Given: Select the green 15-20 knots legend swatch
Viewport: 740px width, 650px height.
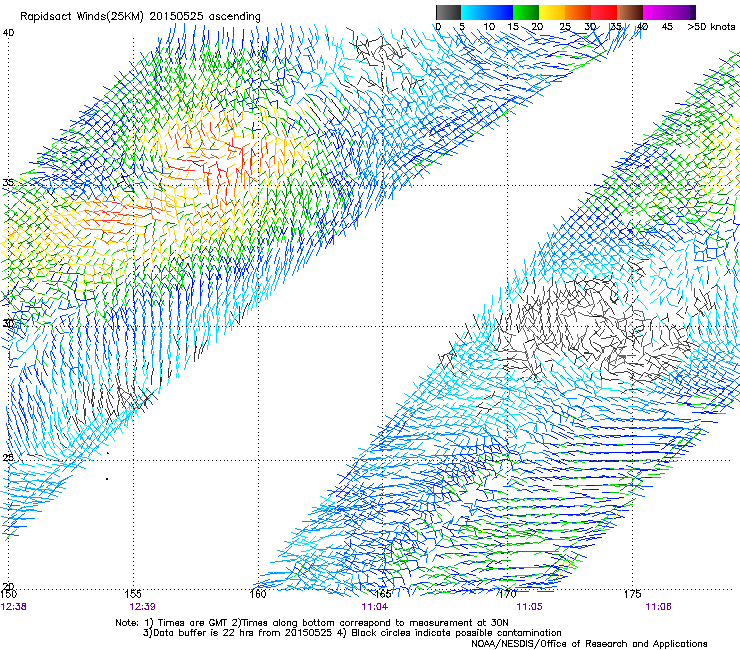Looking at the screenshot, I should (526, 12).
